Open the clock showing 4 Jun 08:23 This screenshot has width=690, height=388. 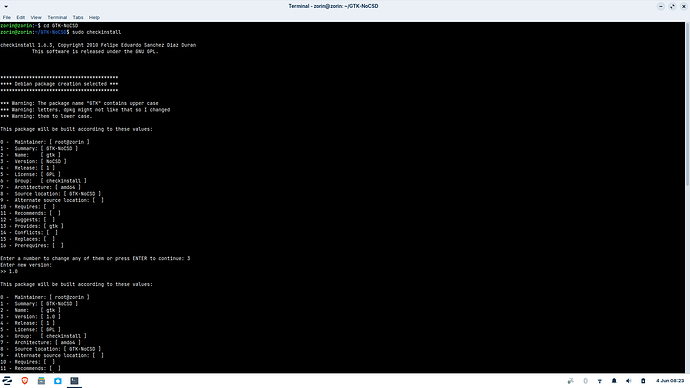pos(670,381)
